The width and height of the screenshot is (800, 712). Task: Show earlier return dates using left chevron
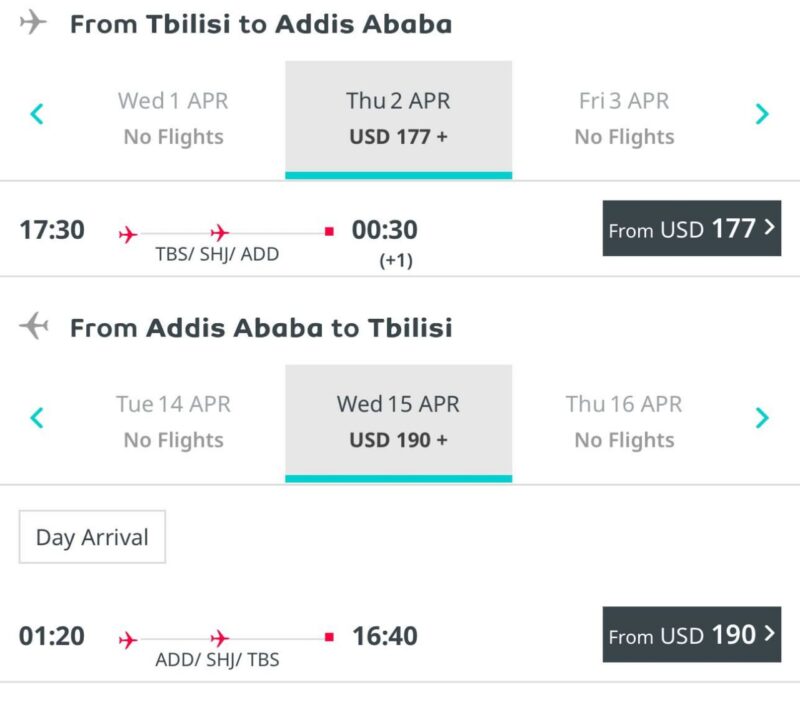coord(37,418)
